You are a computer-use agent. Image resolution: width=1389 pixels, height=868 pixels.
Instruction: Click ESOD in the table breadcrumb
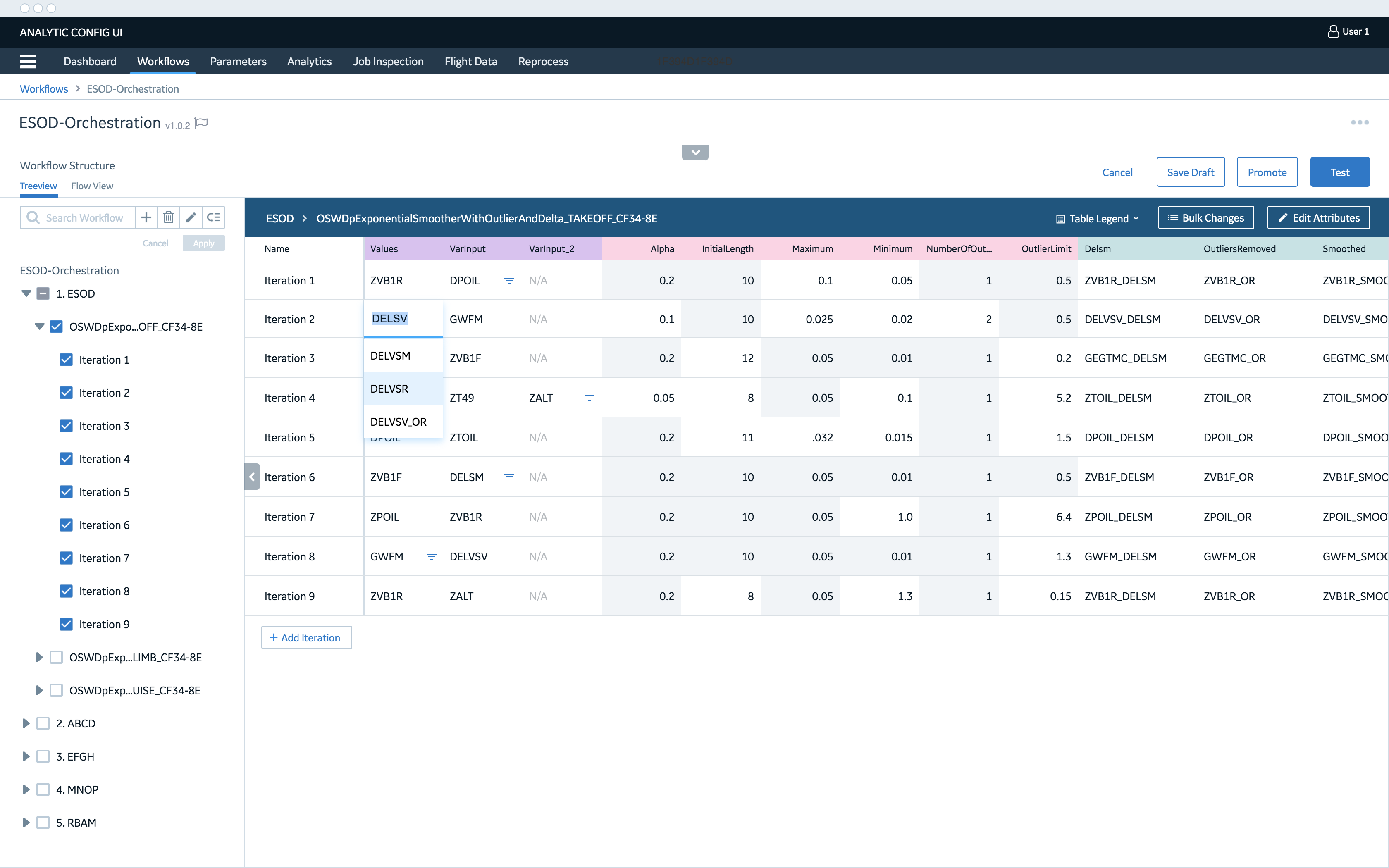279,218
